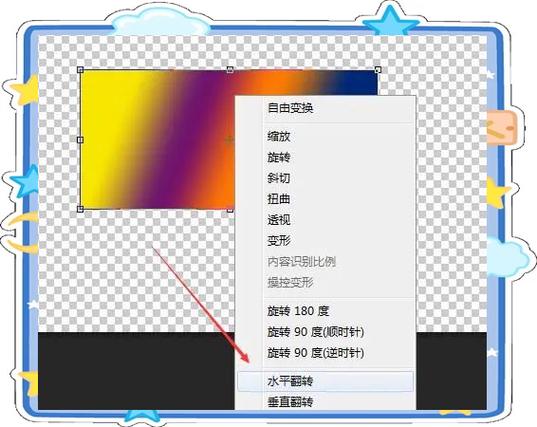Pick 斜切 from the context menu
This screenshot has width=537, height=427.
point(325,178)
